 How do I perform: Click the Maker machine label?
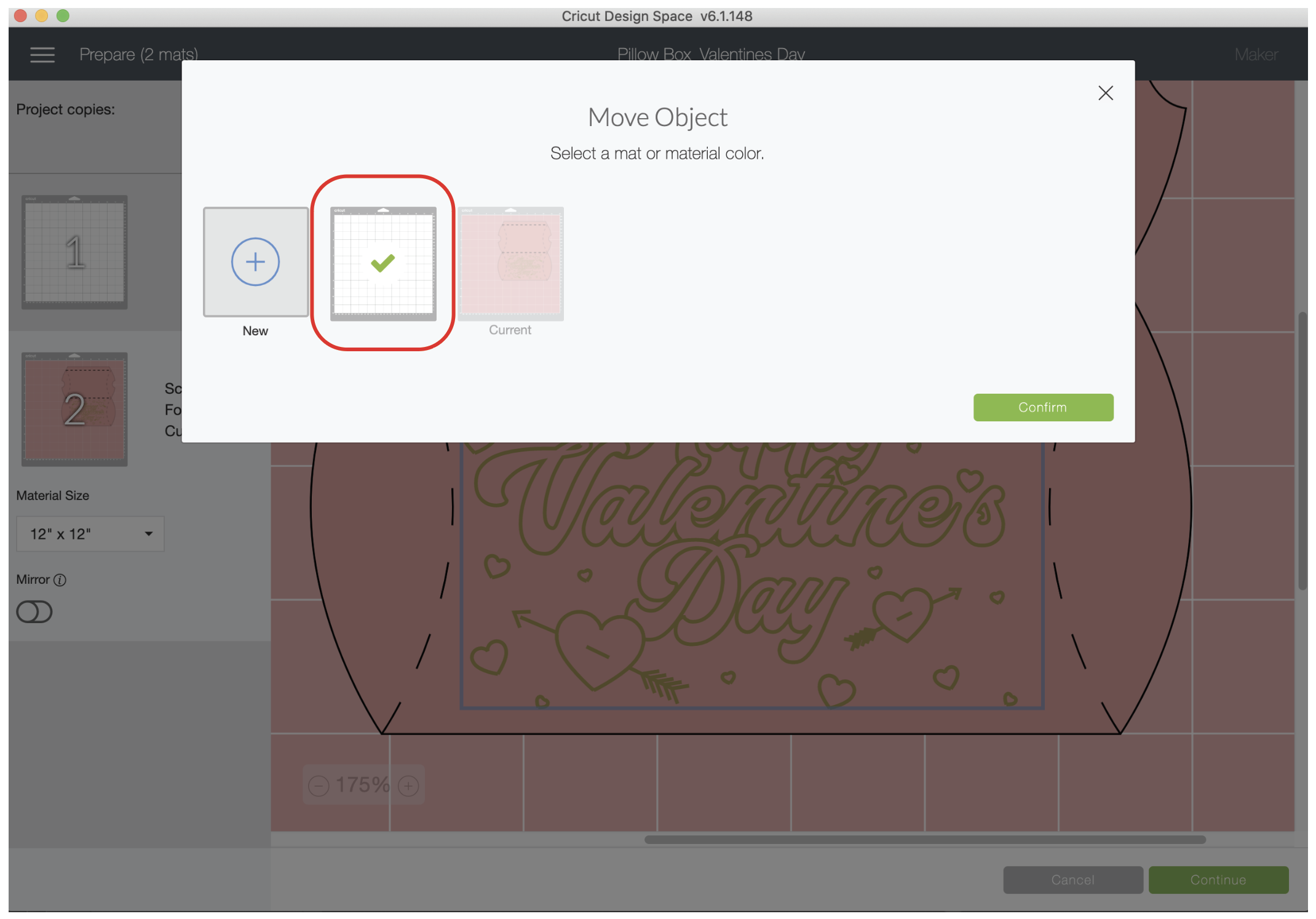click(1256, 55)
